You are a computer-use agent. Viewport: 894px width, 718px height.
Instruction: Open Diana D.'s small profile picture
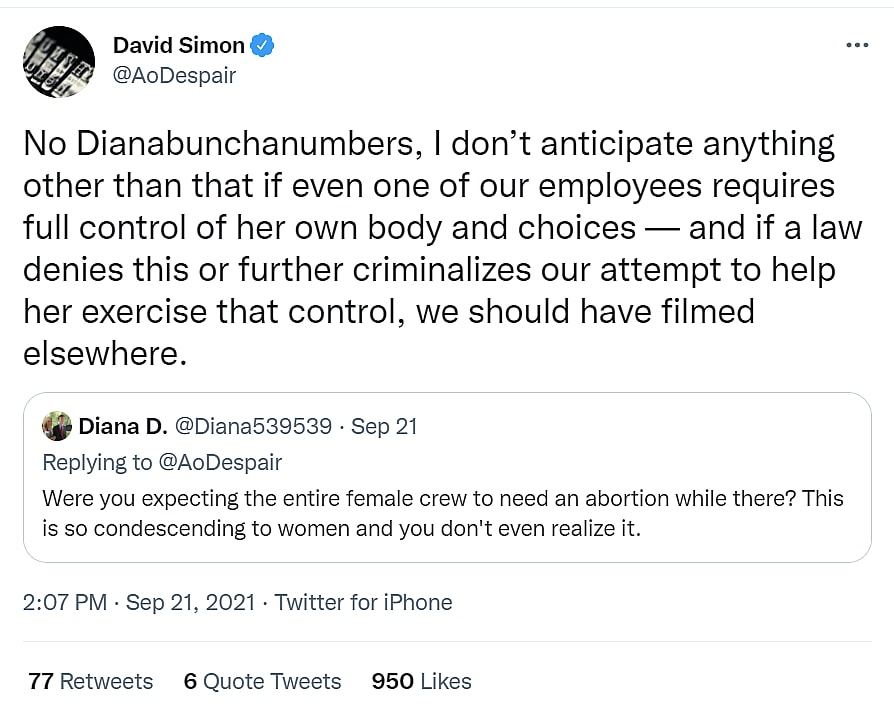point(56,426)
